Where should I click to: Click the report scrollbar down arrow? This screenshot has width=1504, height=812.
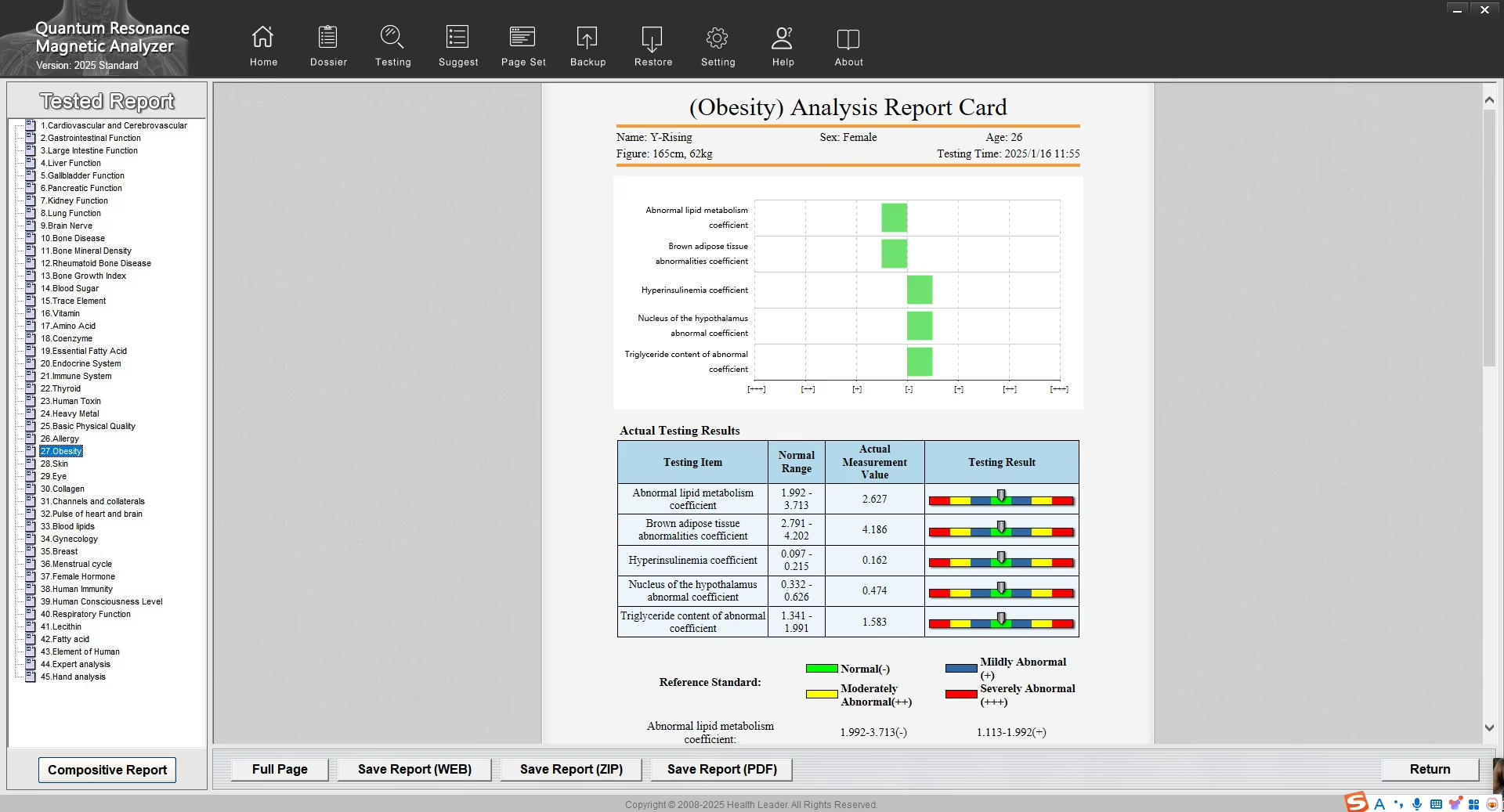(x=1489, y=727)
